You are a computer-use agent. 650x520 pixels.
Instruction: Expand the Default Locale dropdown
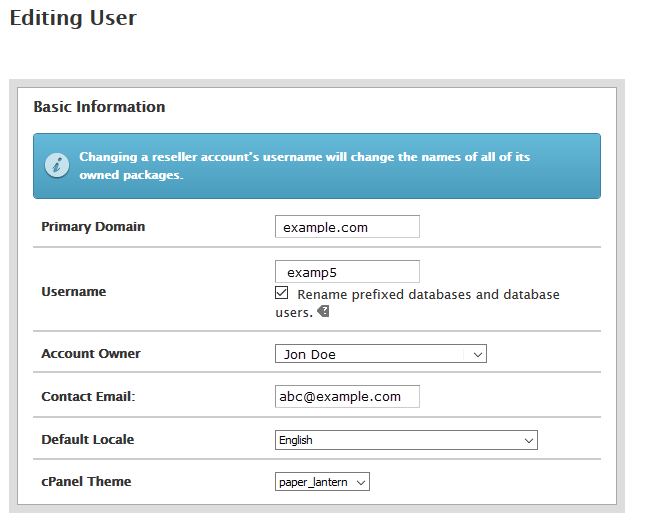(406, 440)
